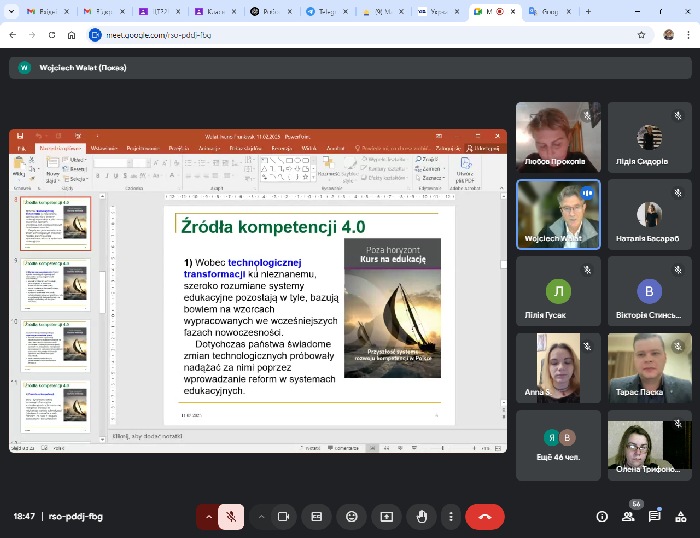Expand the camera video settings arrow
The image size is (700, 538).
(x=261, y=517)
